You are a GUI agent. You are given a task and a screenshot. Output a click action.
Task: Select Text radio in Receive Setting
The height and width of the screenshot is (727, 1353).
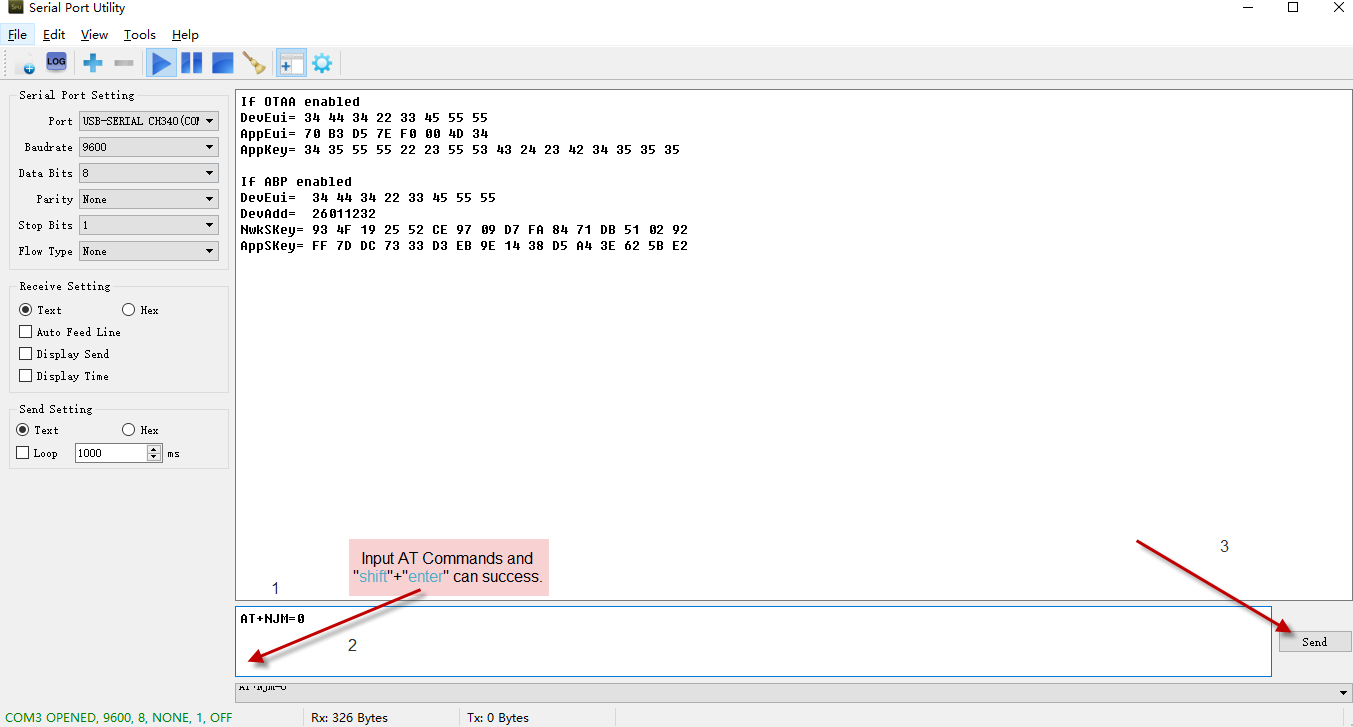click(x=26, y=310)
